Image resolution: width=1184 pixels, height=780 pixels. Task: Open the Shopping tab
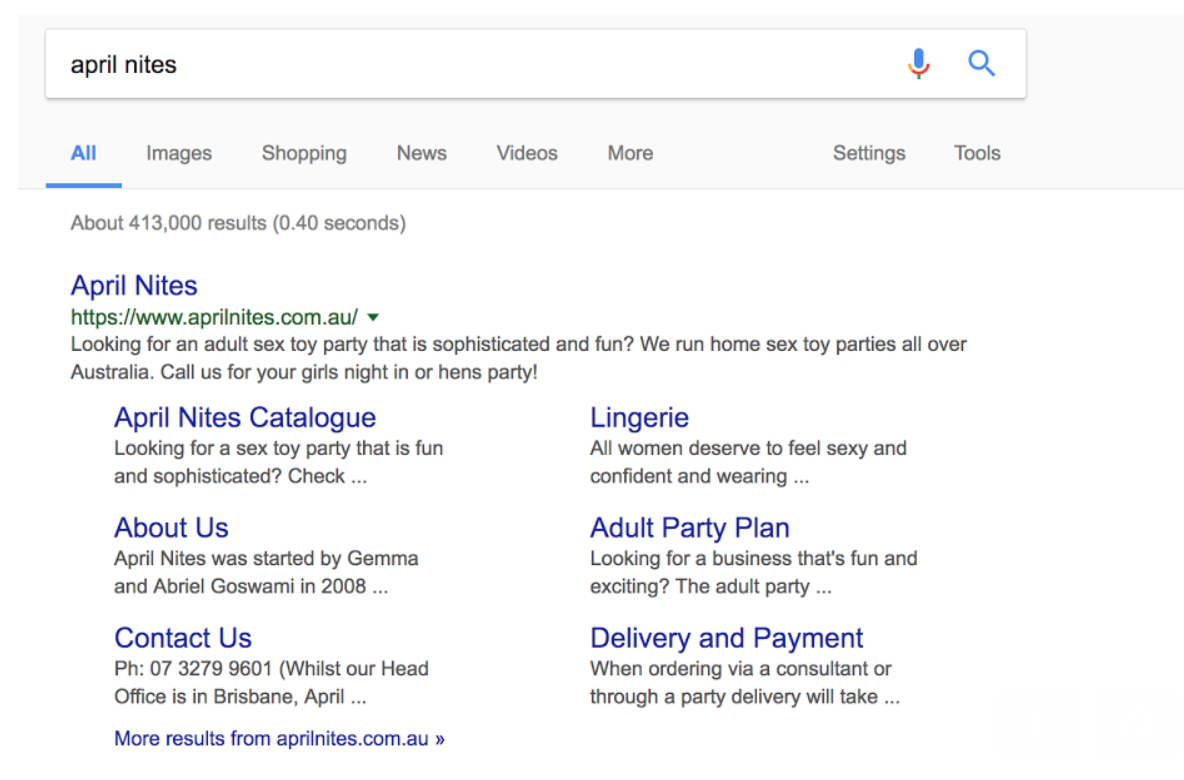point(304,153)
